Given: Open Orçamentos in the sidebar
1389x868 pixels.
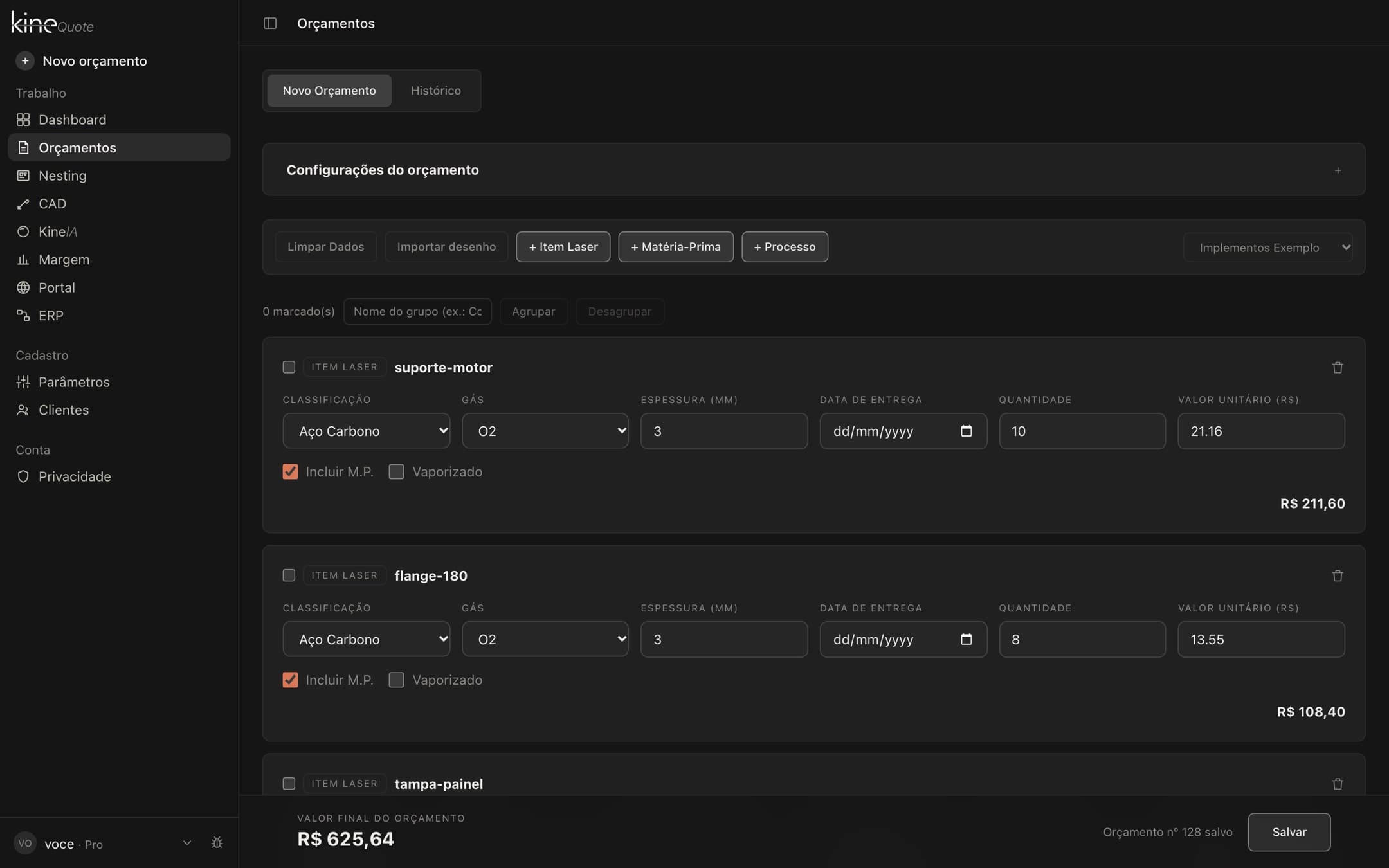Looking at the screenshot, I should (119, 147).
